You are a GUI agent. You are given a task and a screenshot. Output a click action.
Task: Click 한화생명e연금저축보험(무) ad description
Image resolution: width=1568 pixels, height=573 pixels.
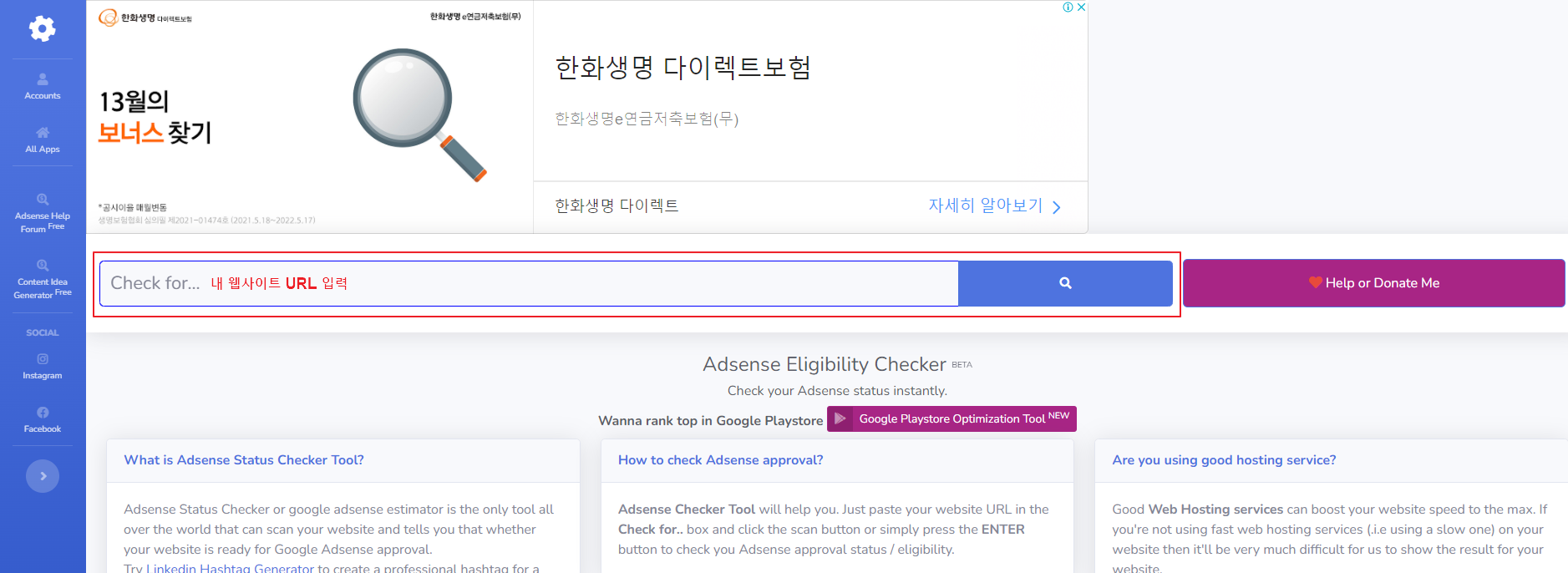click(647, 119)
